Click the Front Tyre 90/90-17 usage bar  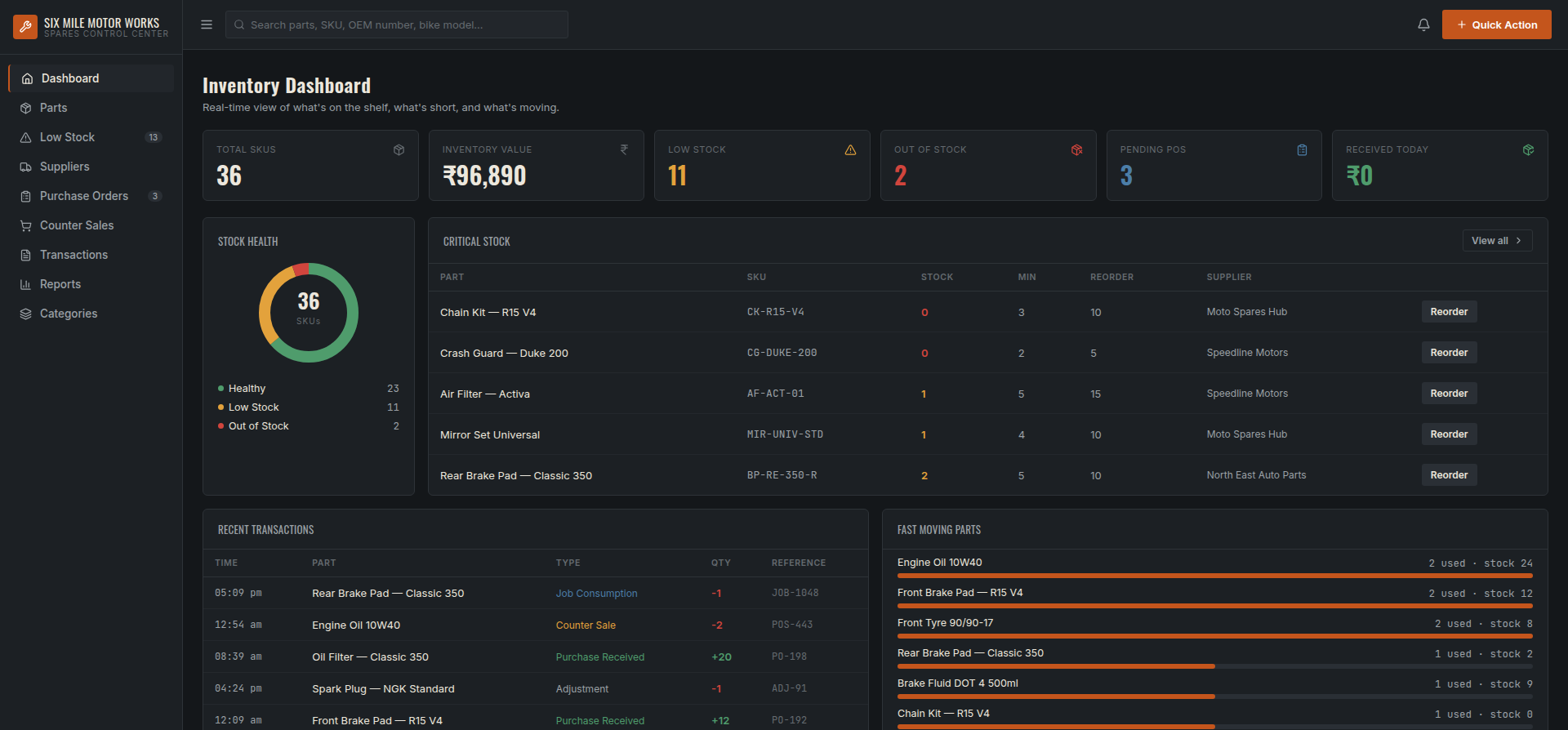click(x=1215, y=636)
